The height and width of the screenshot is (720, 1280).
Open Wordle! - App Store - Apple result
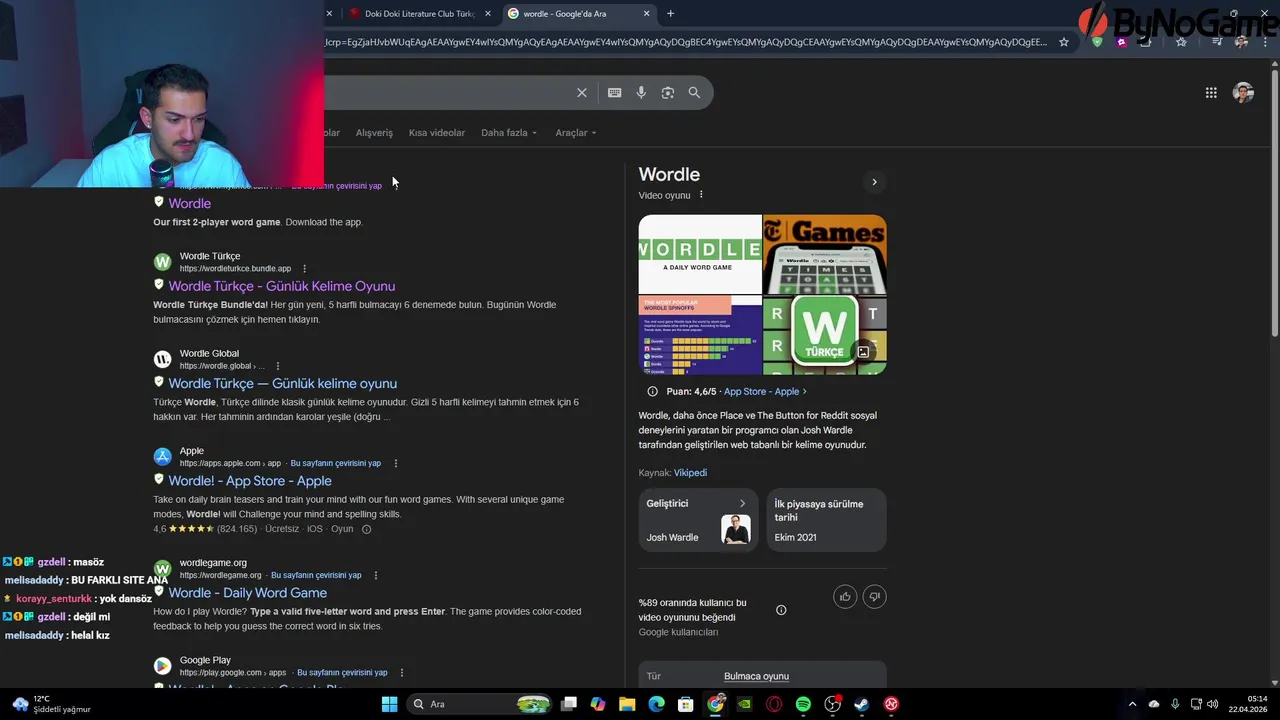point(250,481)
